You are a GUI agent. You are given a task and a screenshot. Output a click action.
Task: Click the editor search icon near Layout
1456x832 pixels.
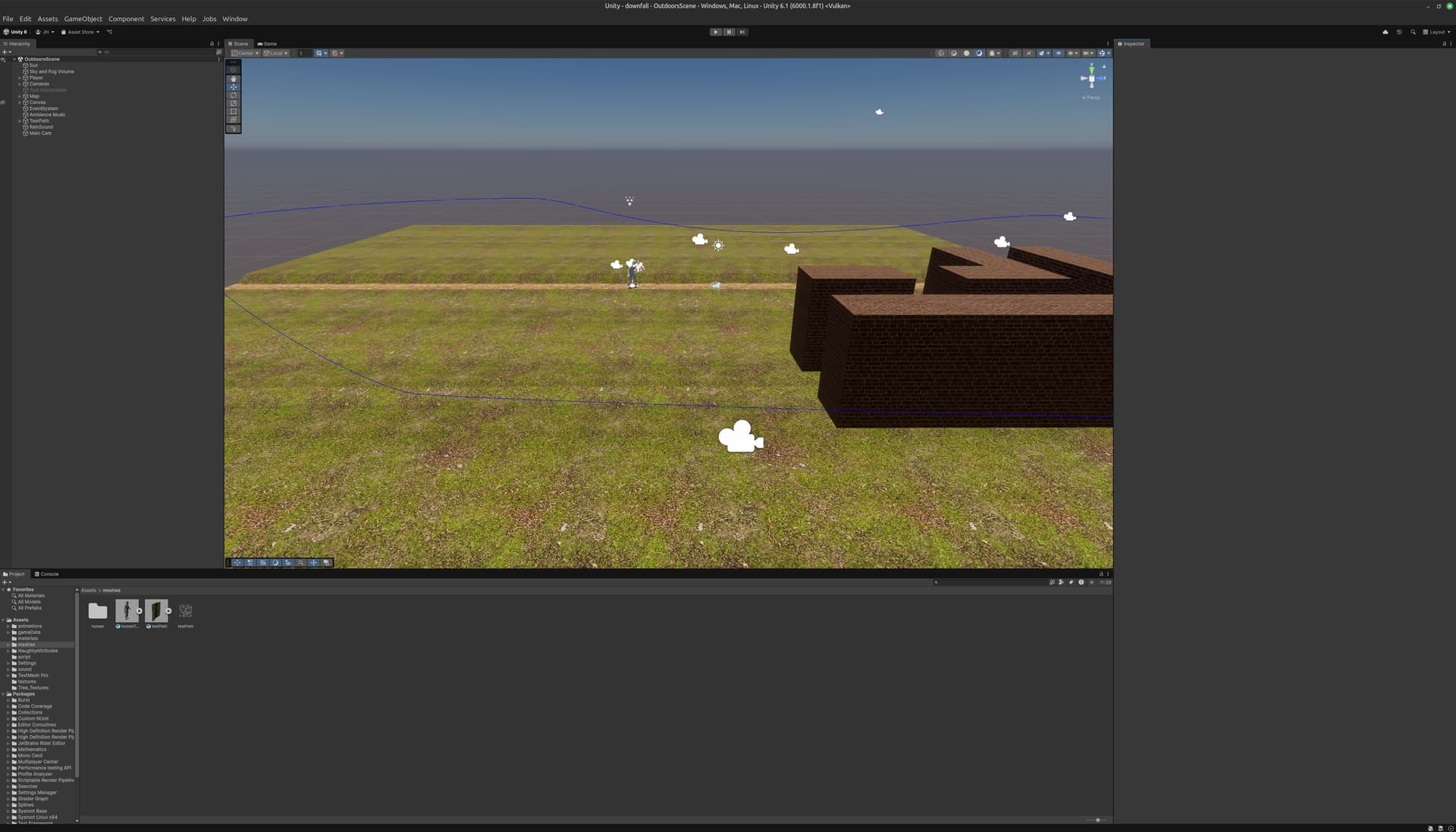[x=1413, y=32]
